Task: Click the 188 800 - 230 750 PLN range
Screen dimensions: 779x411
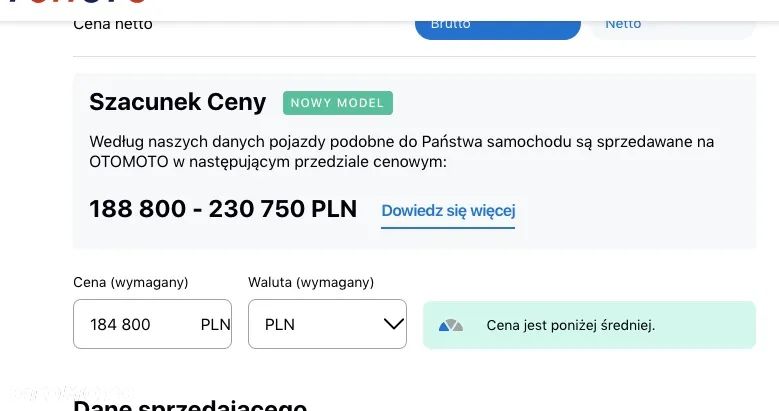Action: pyautogui.click(x=223, y=209)
